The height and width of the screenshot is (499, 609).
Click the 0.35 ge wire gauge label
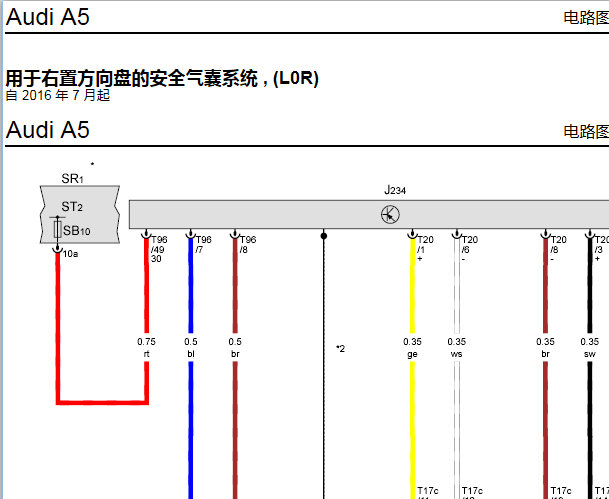[x=412, y=348]
